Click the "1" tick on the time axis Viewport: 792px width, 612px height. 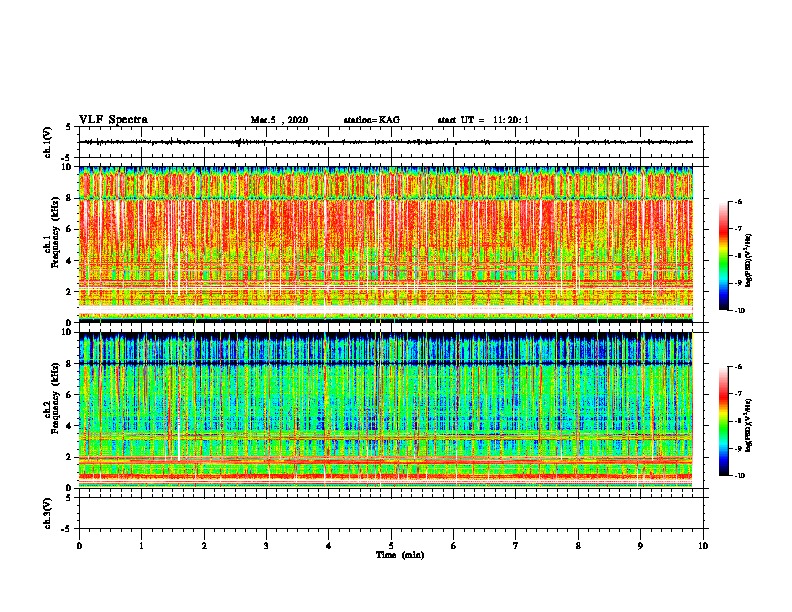141,546
